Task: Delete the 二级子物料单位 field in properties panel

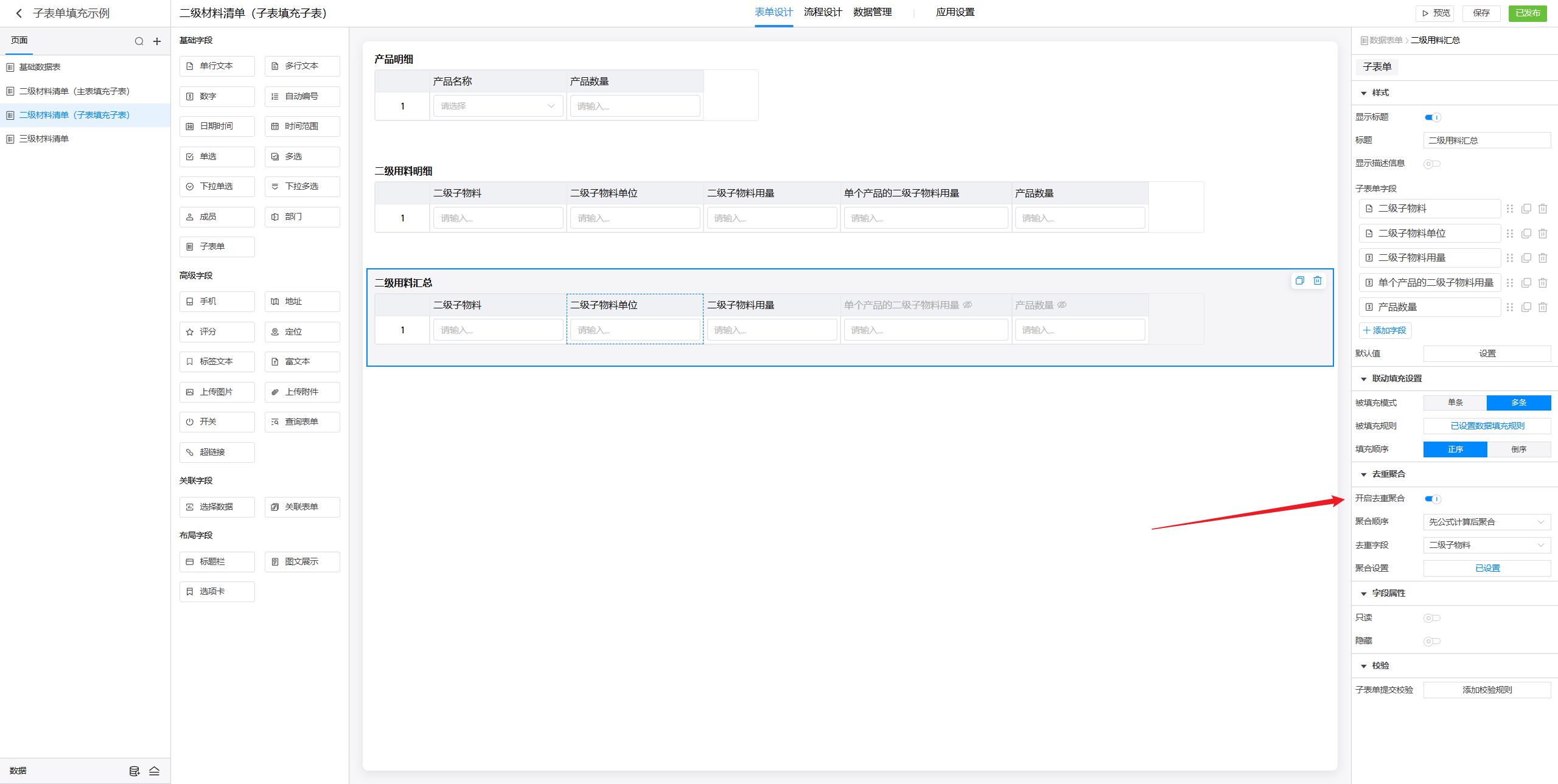Action: coord(1543,234)
